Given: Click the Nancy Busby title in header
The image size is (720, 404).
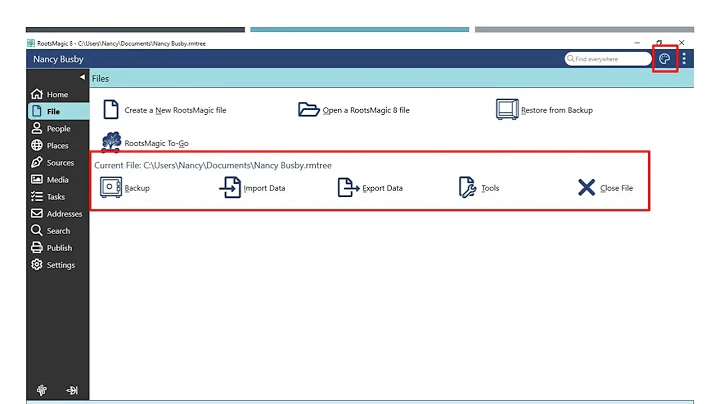Looking at the screenshot, I should click(x=58, y=59).
